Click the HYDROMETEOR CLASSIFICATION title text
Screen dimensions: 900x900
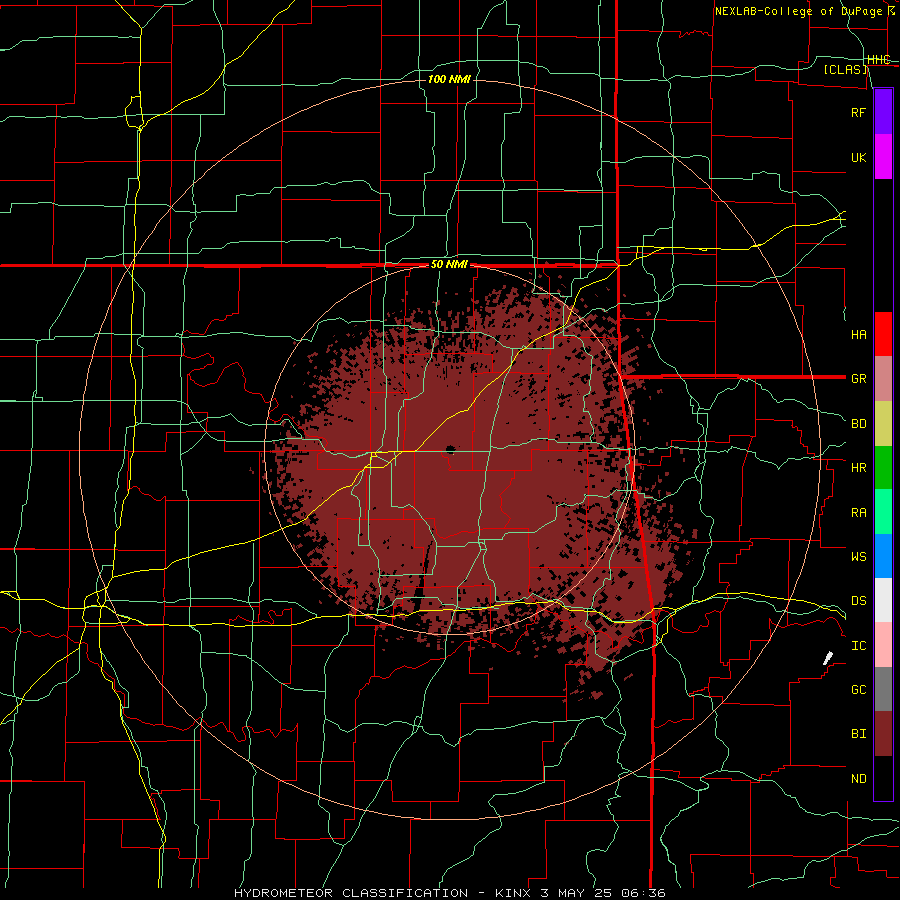[351, 893]
